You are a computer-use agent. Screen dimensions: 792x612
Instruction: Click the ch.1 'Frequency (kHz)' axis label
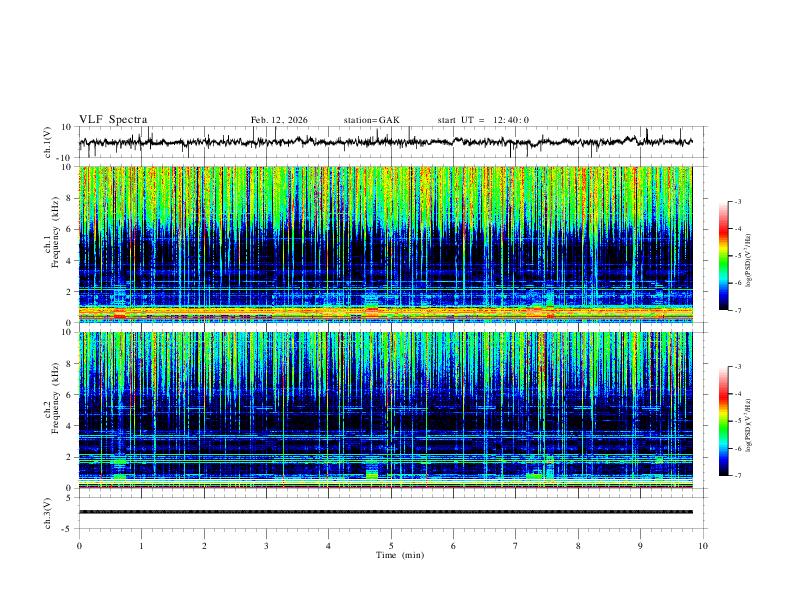coord(55,233)
